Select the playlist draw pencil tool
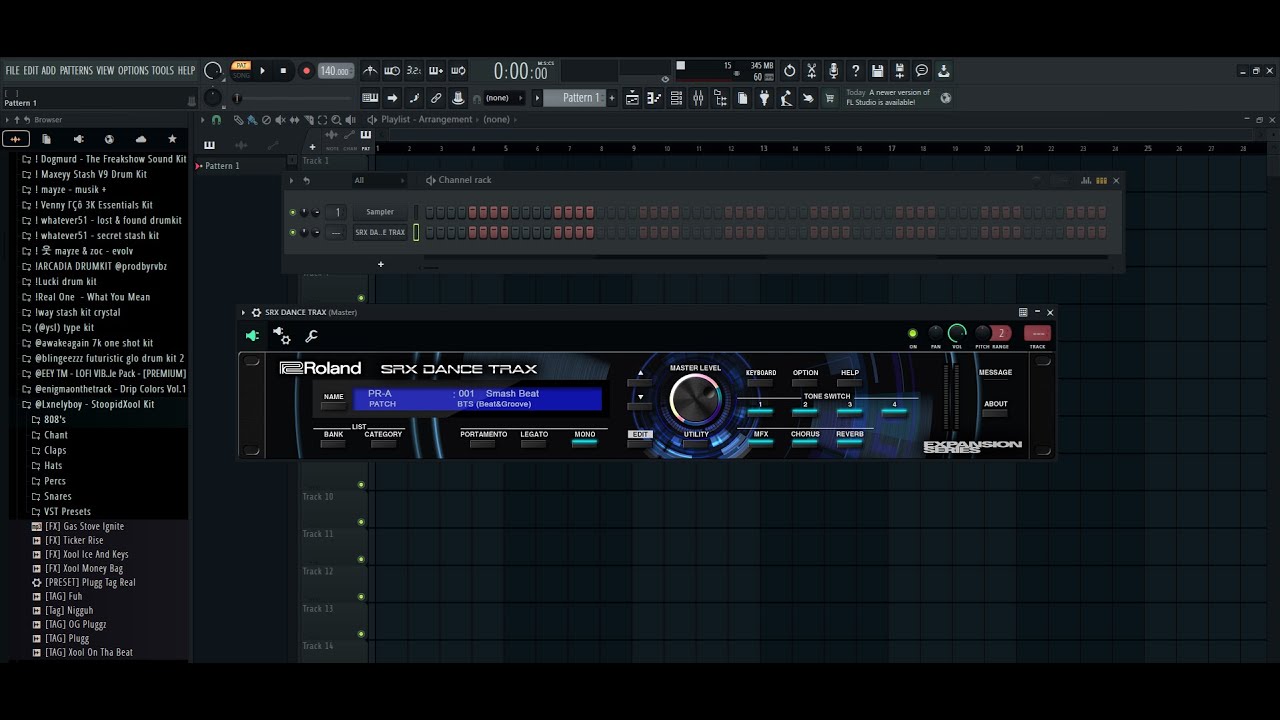Viewport: 1280px width, 720px height. click(x=239, y=120)
